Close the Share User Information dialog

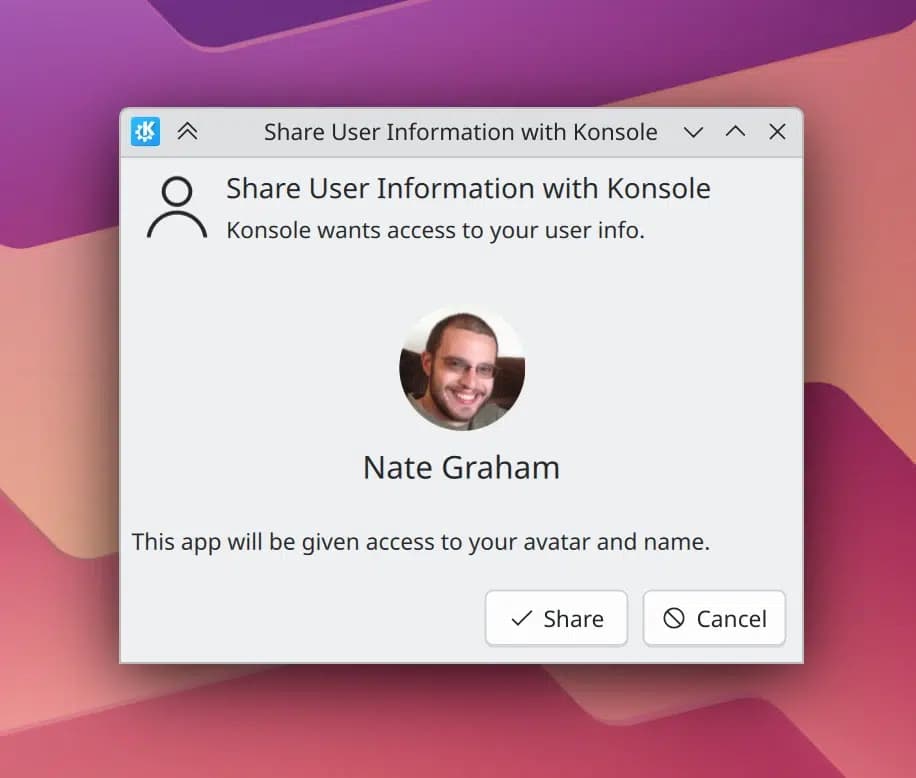(777, 131)
